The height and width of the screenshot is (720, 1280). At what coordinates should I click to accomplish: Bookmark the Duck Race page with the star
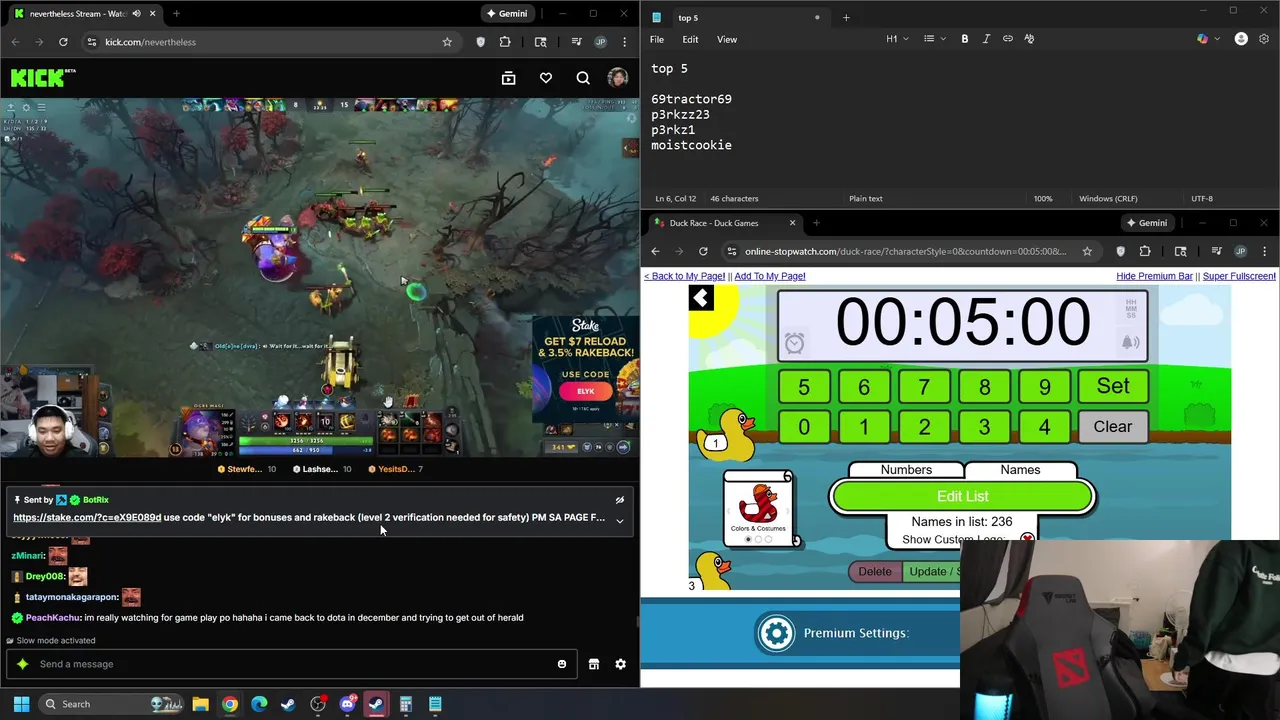1087,251
